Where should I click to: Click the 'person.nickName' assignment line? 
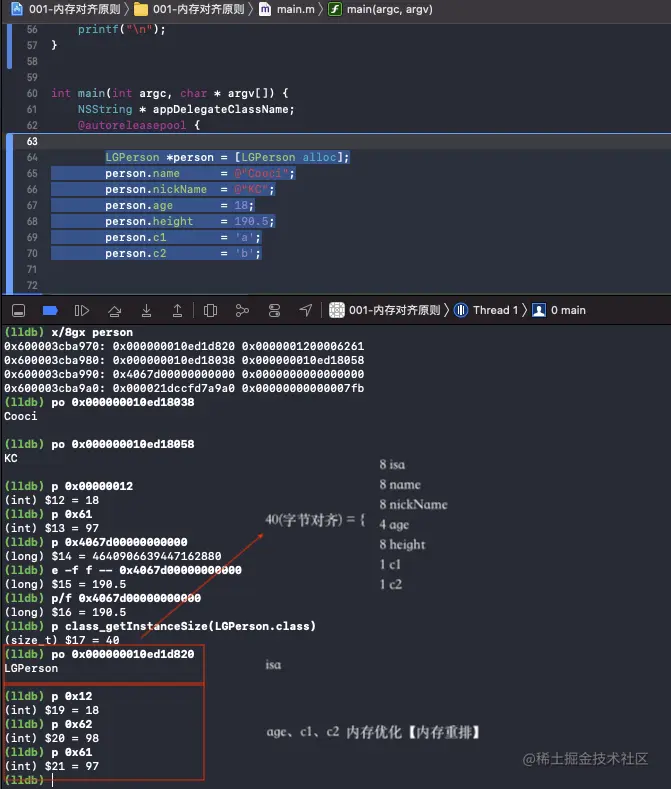[190, 190]
